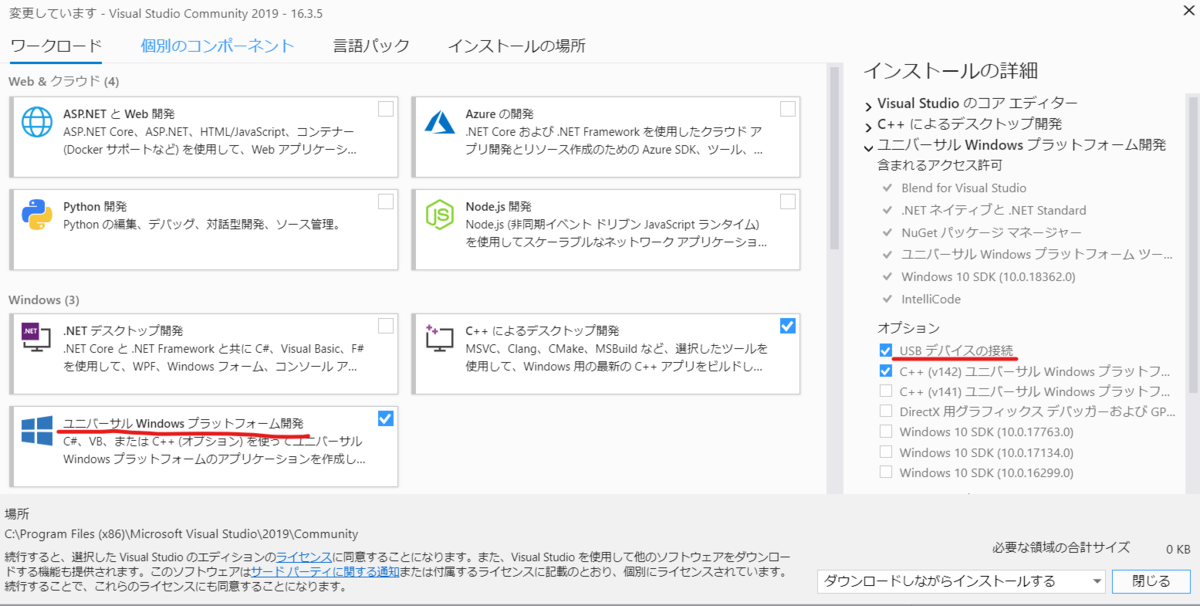Click the ASP.NET globe icon
The width and height of the screenshot is (1200, 606).
pyautogui.click(x=37, y=123)
